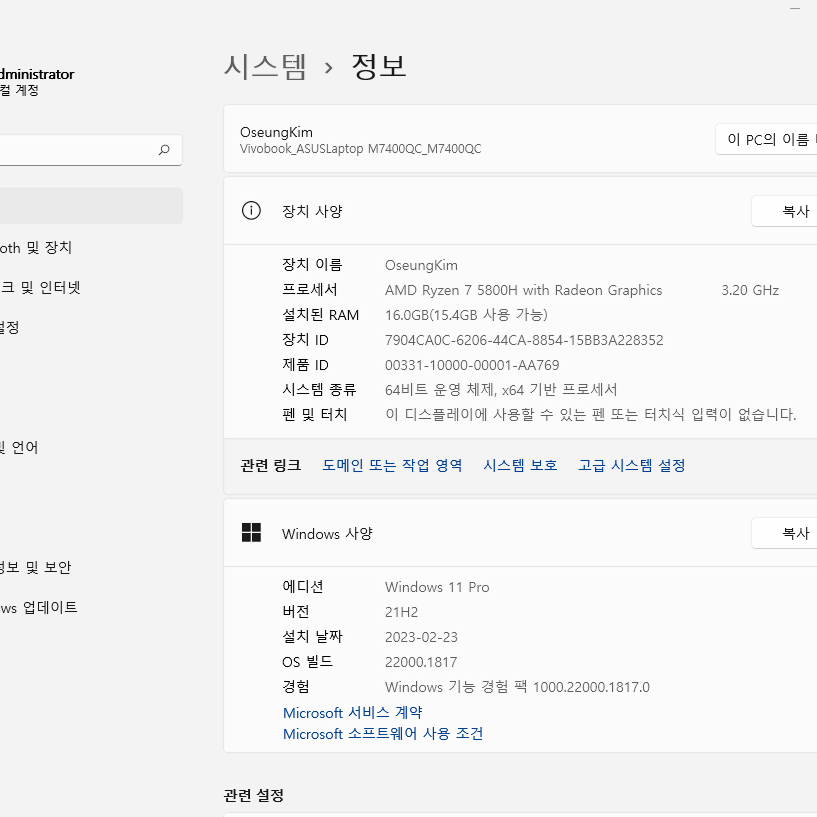
Task: Click the 설치된 RAM label
Action: click(320, 315)
